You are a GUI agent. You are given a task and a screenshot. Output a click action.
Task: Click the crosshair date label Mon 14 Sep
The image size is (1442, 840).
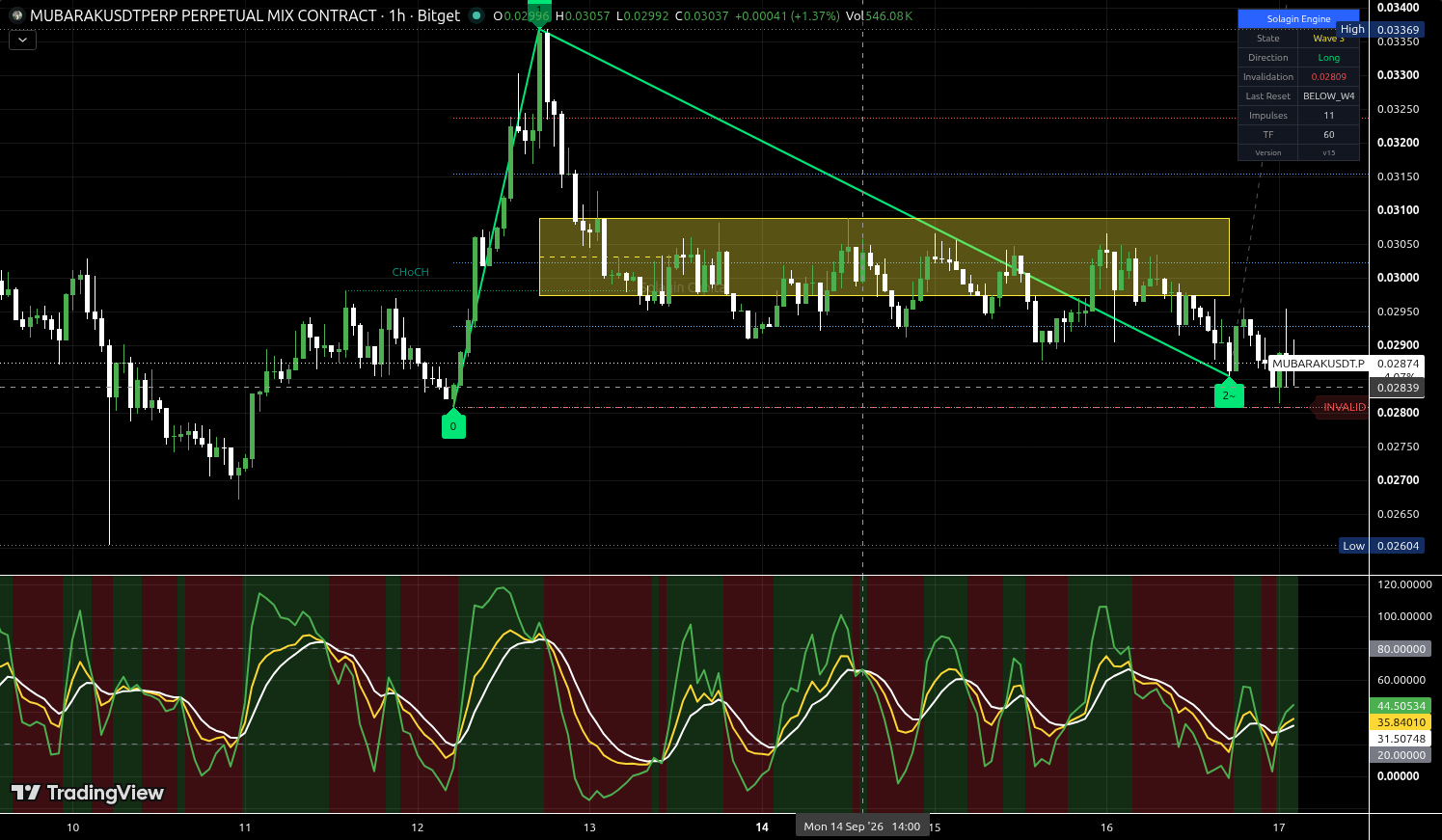click(x=861, y=826)
